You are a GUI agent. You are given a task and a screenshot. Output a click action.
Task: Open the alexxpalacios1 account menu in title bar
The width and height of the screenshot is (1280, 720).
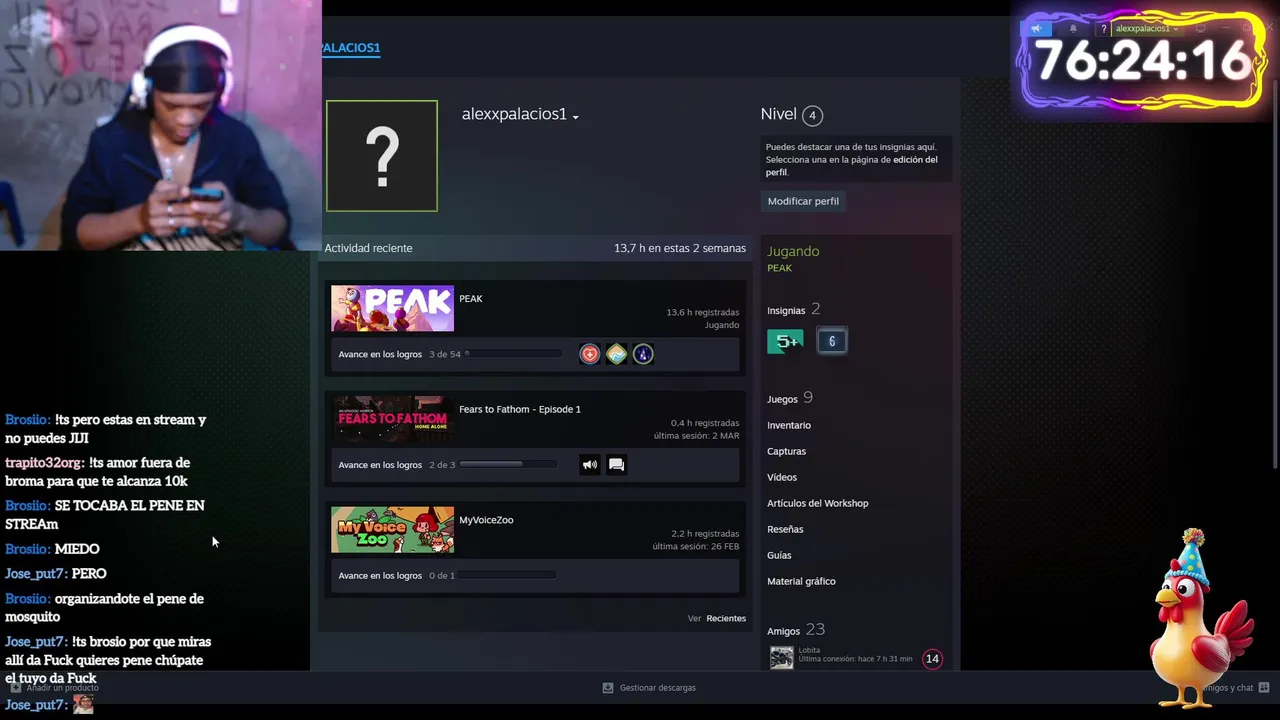pyautogui.click(x=1146, y=29)
